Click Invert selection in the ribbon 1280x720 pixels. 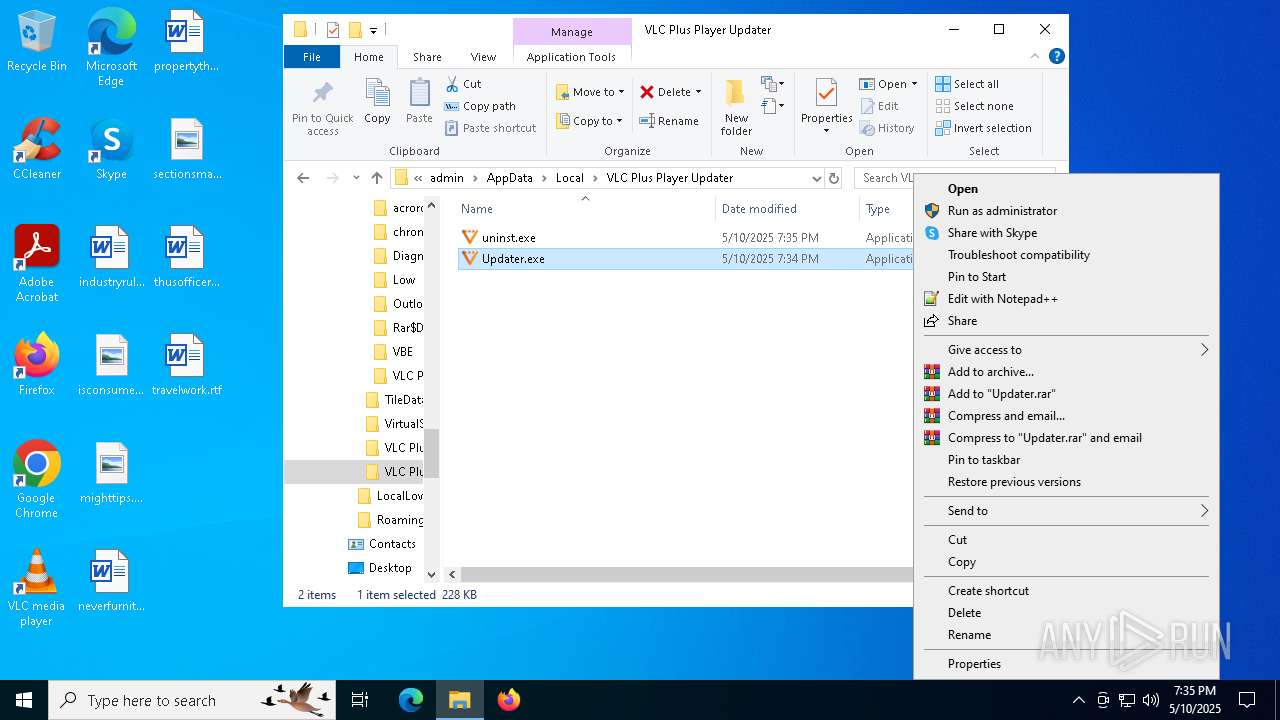click(983, 128)
